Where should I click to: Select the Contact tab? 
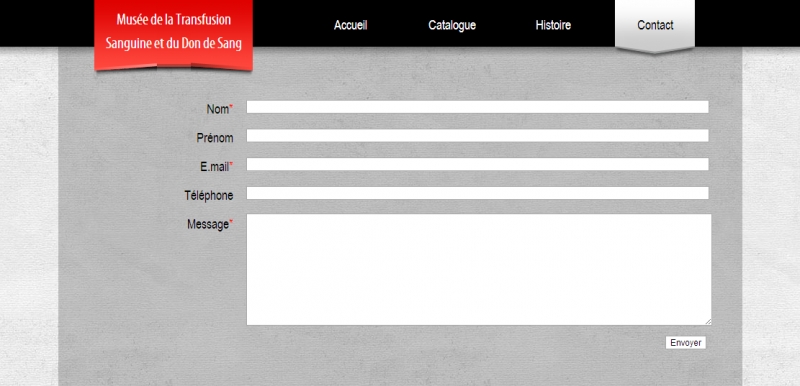(655, 25)
